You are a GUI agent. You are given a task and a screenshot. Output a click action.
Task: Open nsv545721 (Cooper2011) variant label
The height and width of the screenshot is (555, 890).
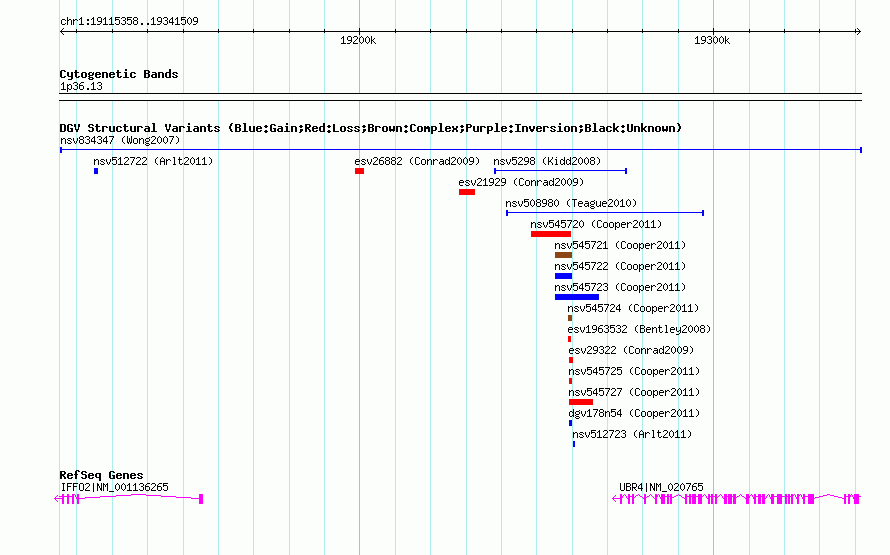620,245
